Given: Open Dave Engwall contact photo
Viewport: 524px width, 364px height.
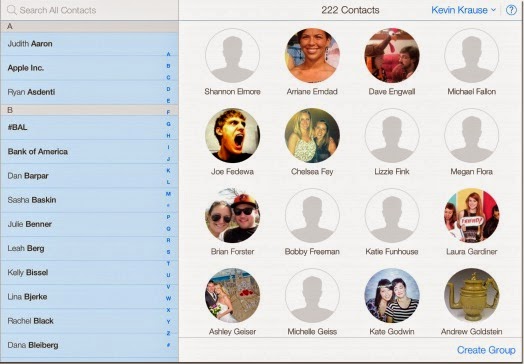Looking at the screenshot, I should [392, 55].
